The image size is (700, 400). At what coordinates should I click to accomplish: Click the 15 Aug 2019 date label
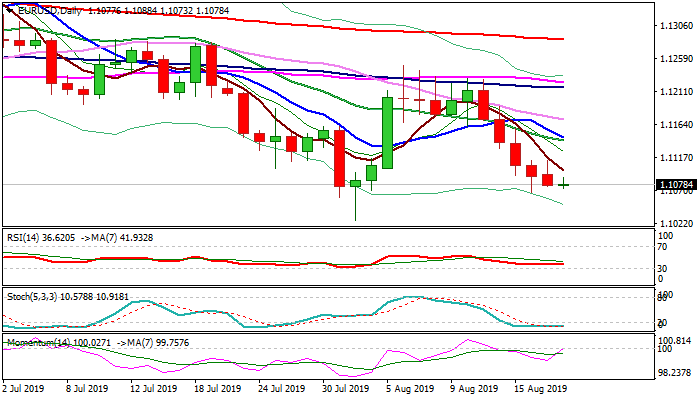click(x=541, y=387)
